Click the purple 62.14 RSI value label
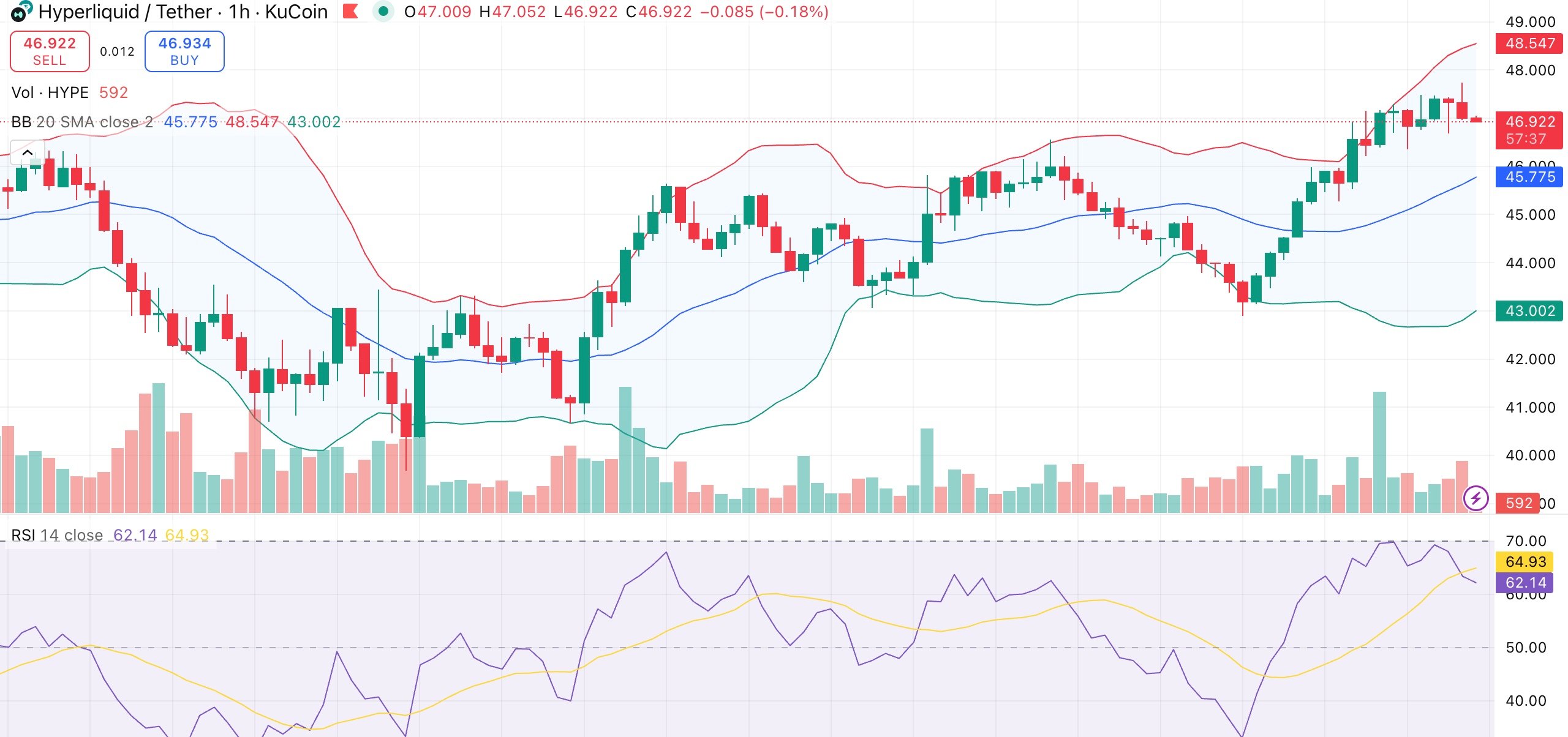1568x737 pixels. click(1527, 583)
